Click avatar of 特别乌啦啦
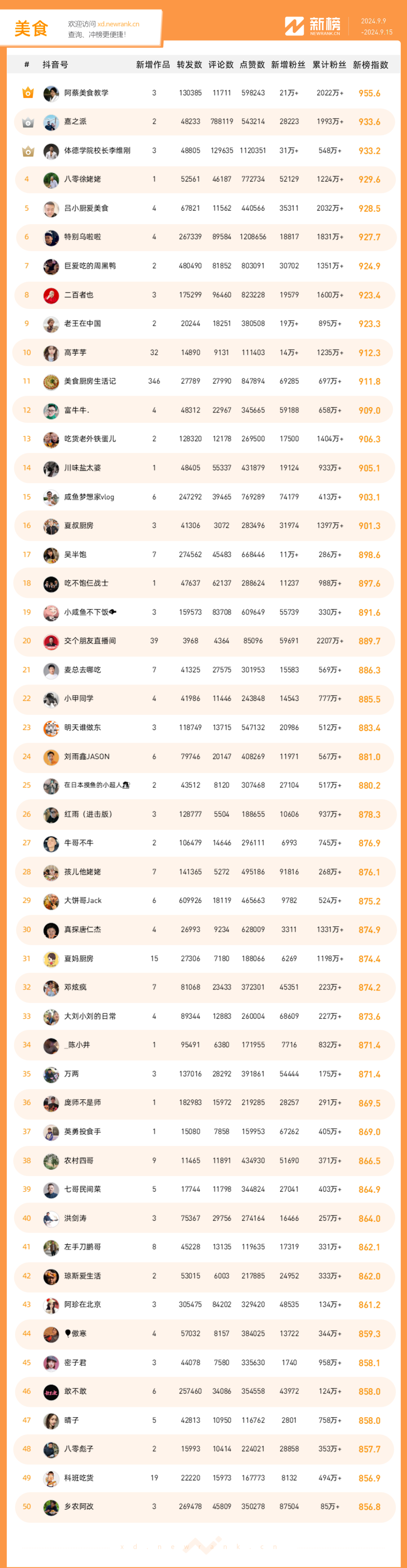This screenshot has width=407, height=1568. (51, 237)
